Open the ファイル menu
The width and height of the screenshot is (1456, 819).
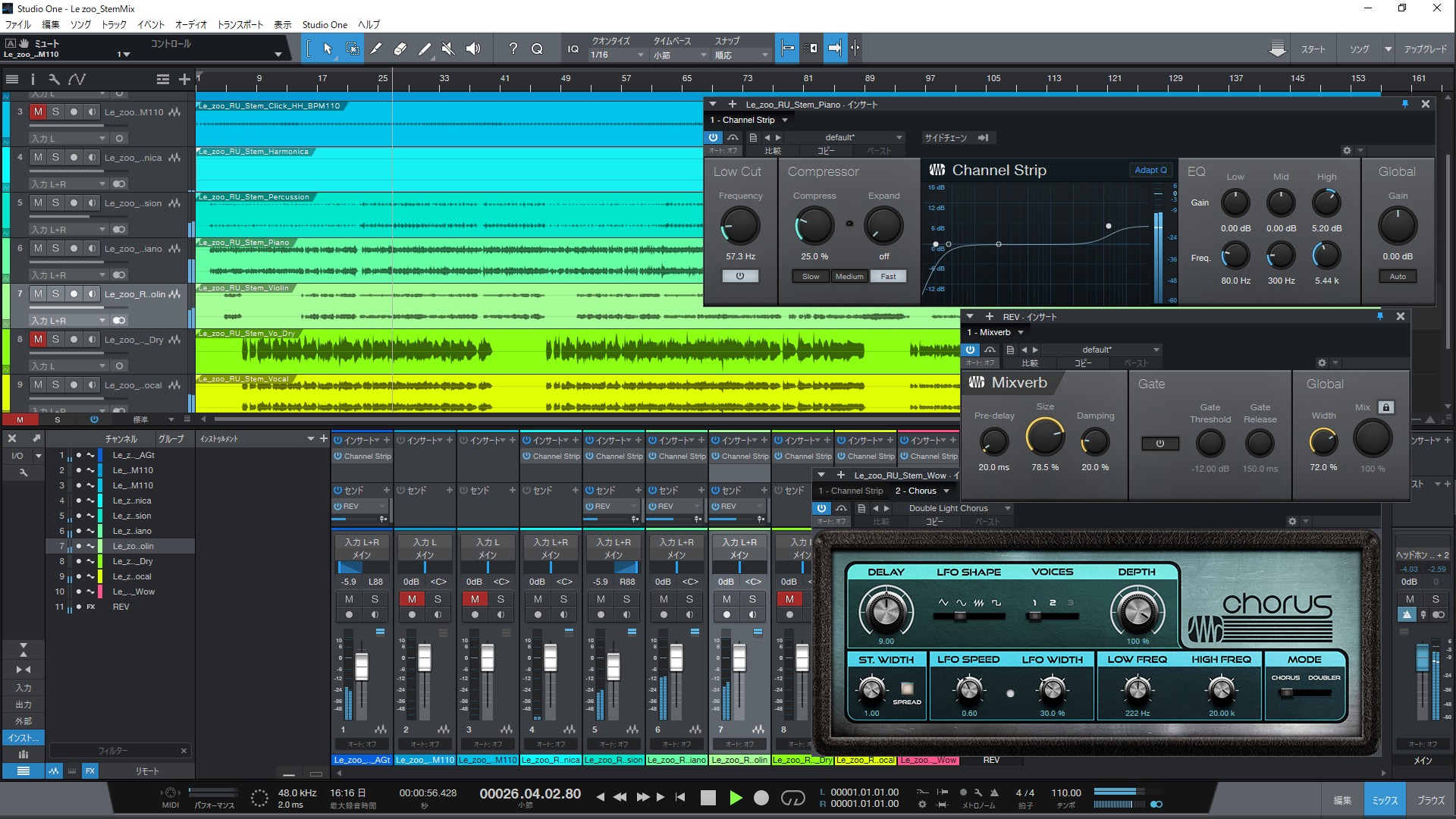18,24
